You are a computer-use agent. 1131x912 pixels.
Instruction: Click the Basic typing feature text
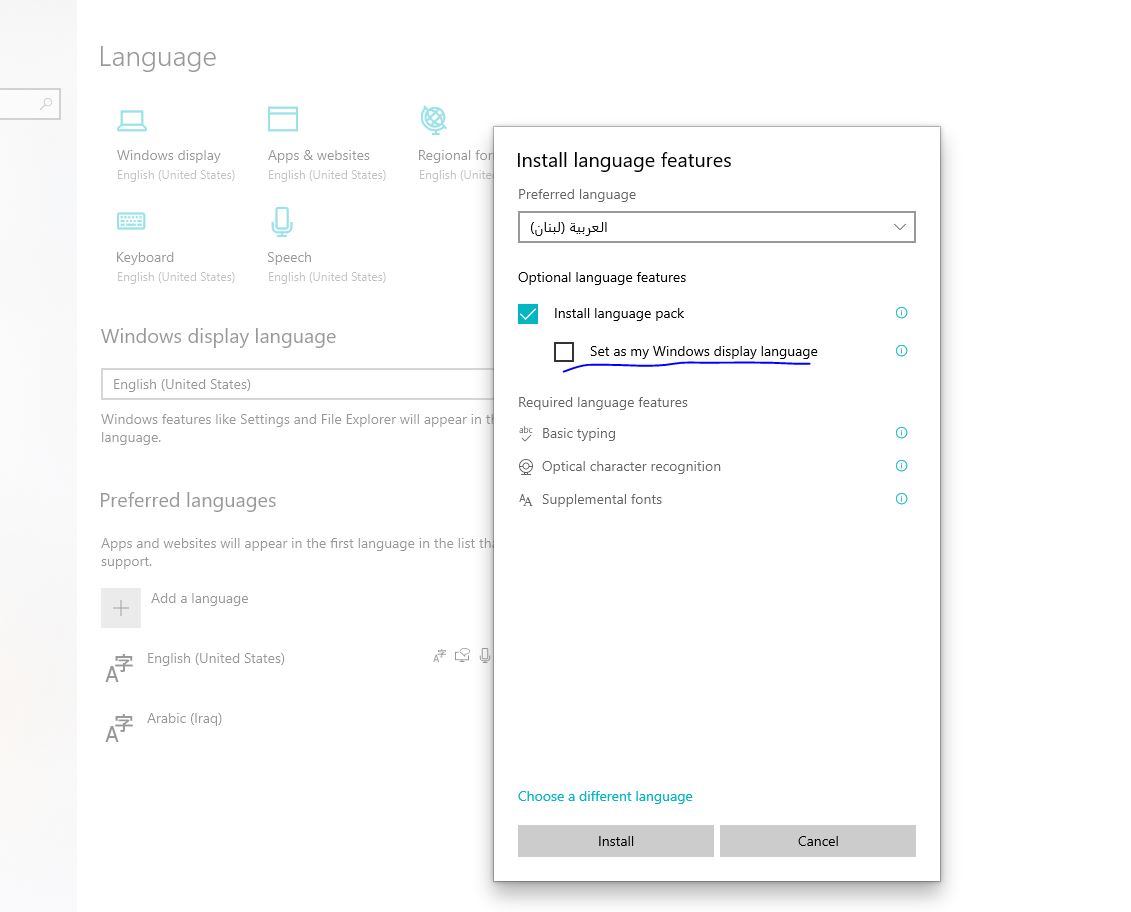(x=578, y=434)
